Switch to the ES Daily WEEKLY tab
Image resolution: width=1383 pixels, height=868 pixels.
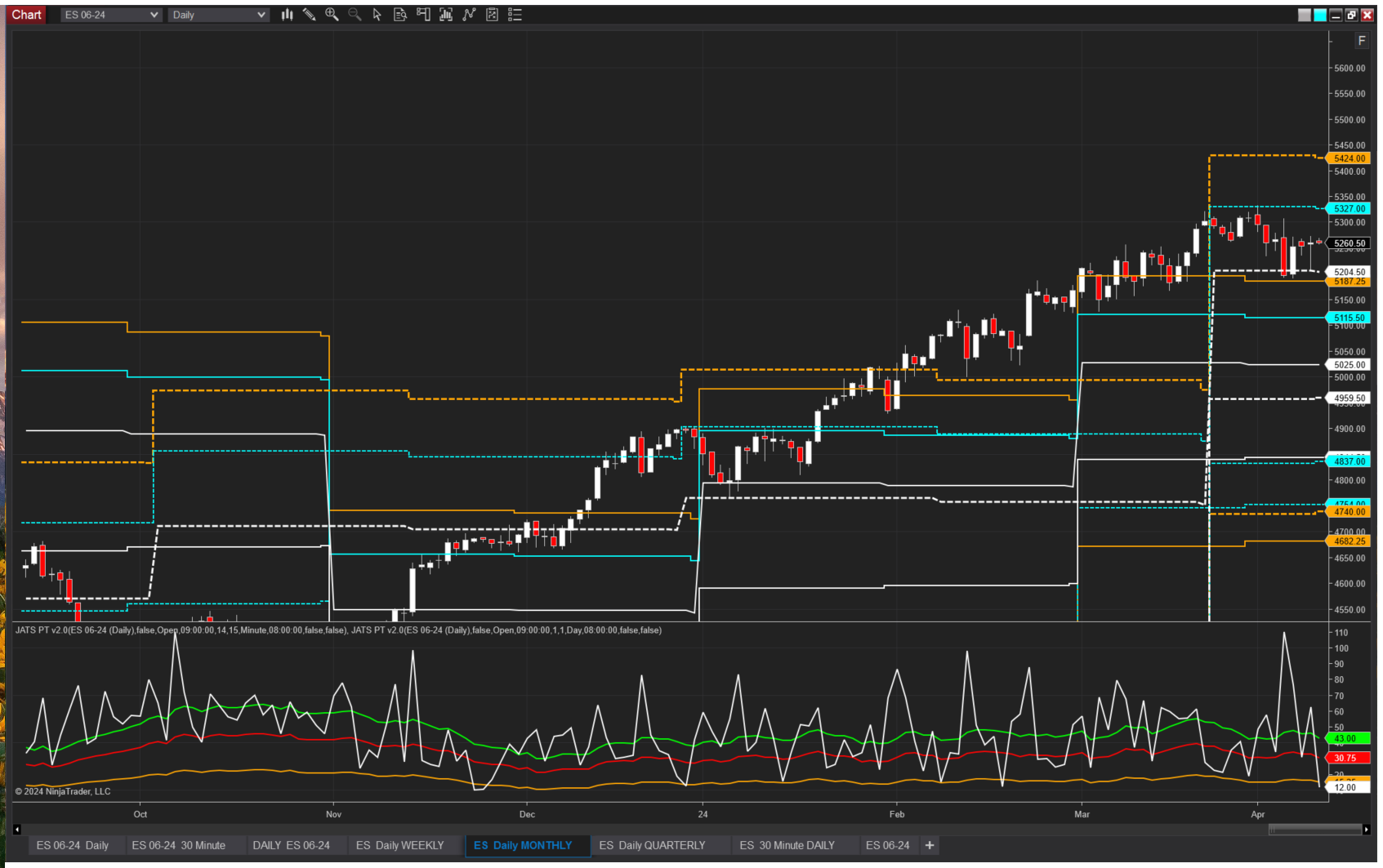click(402, 845)
